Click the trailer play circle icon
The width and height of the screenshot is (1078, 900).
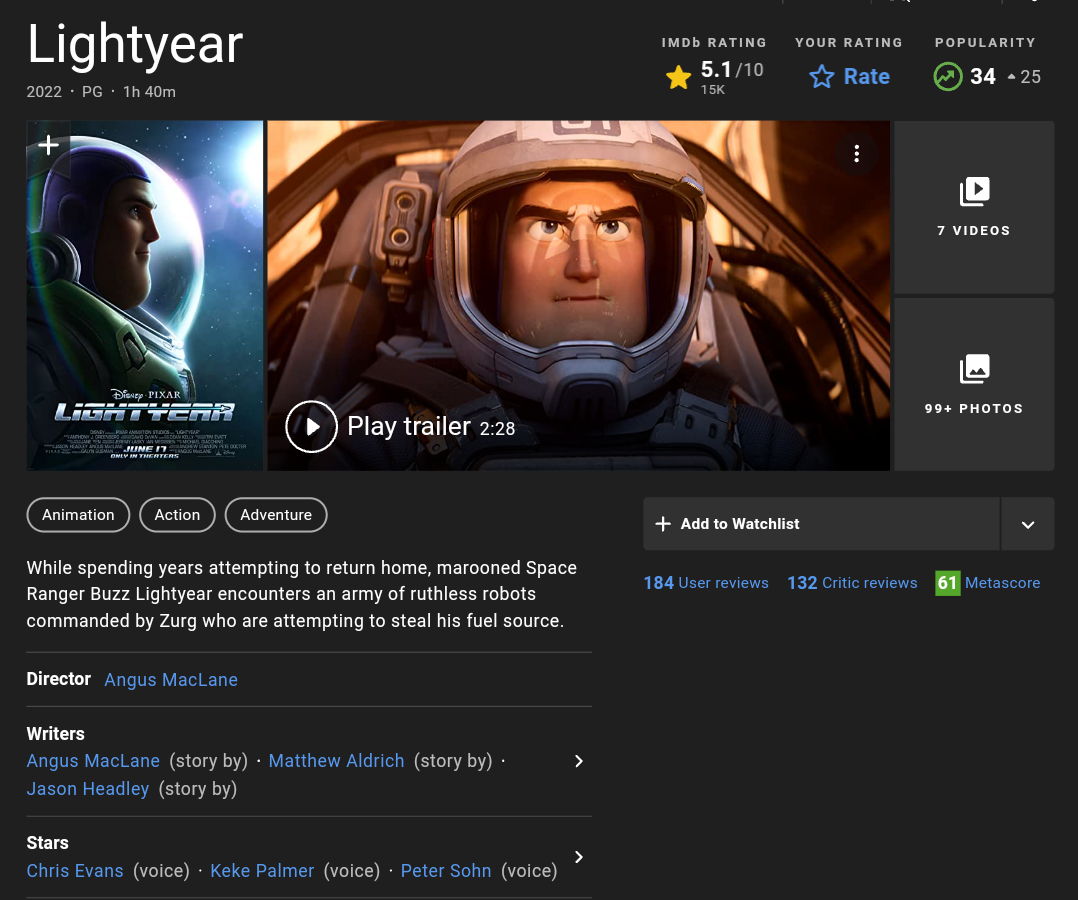311,426
